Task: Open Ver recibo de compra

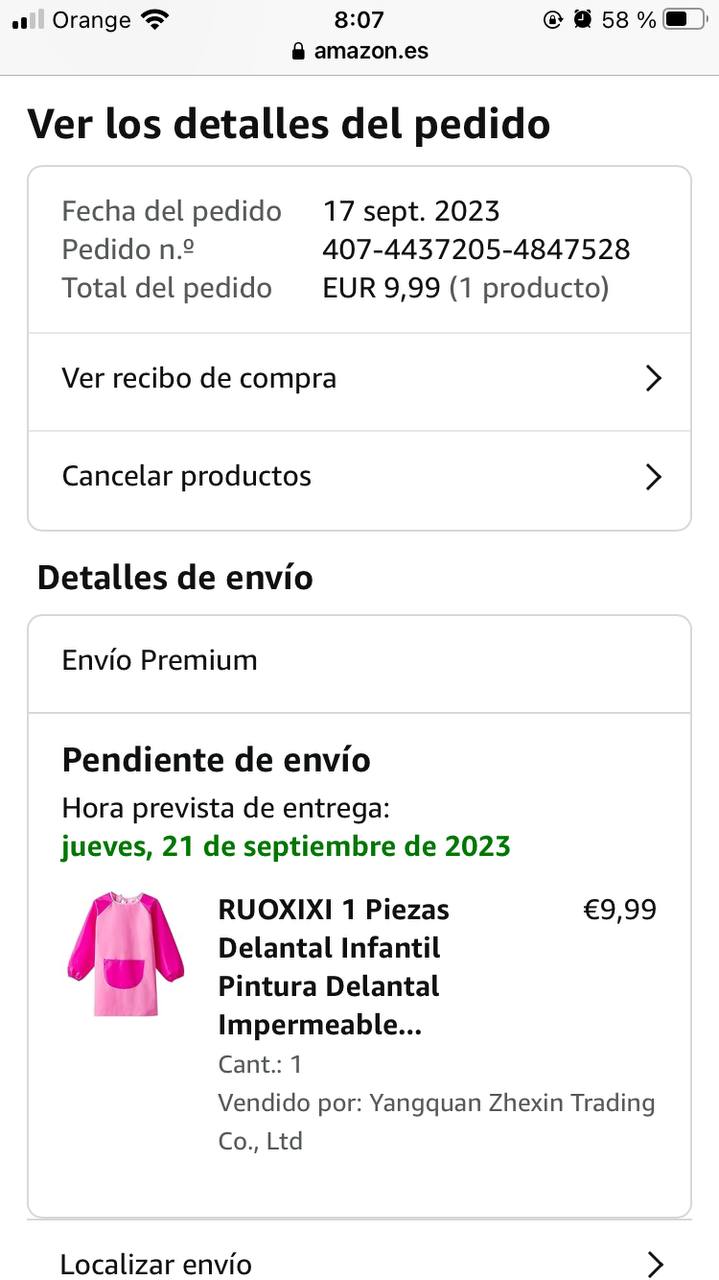Action: [199, 379]
